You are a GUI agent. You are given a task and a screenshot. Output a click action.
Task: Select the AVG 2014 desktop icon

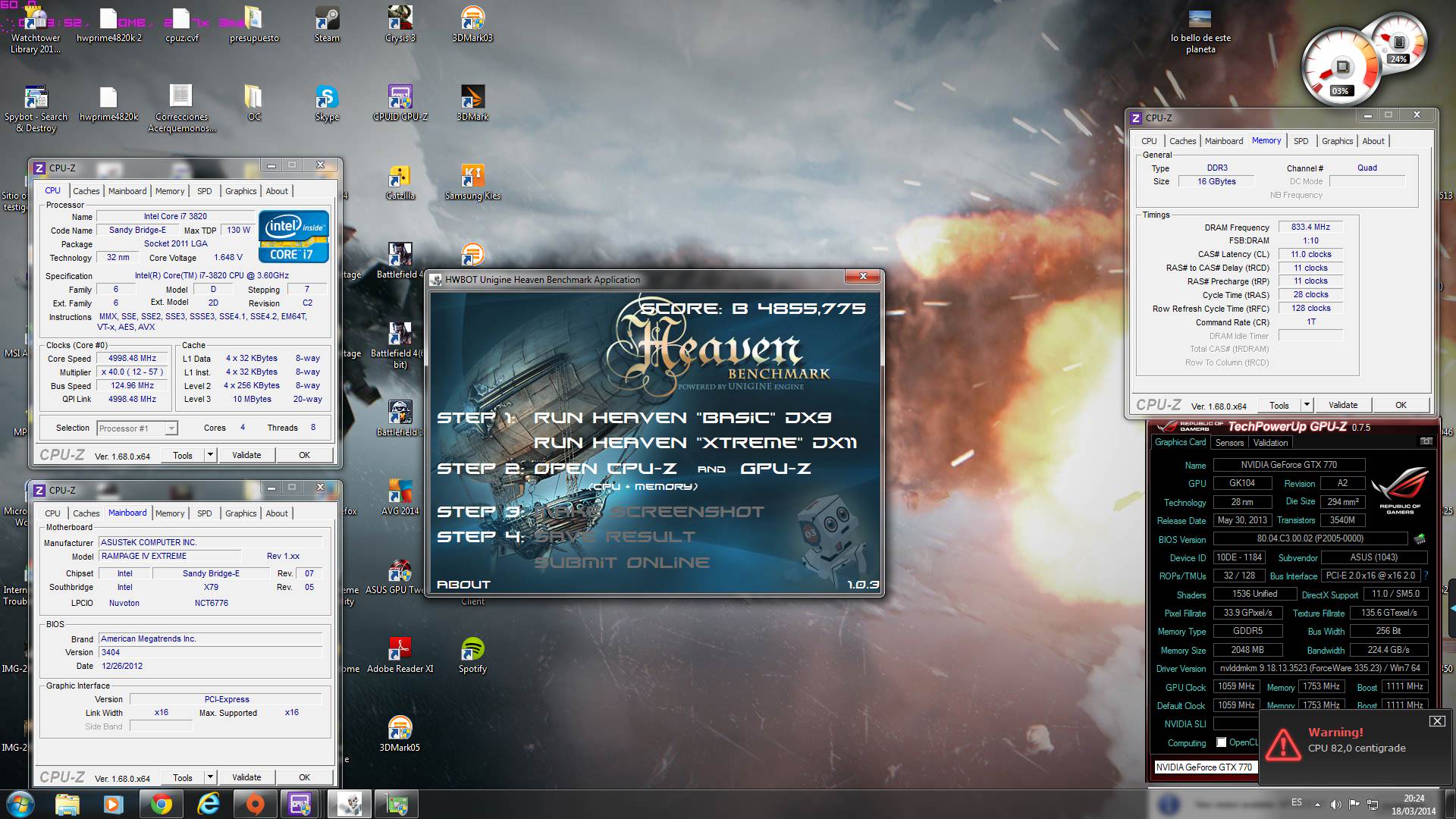400,497
